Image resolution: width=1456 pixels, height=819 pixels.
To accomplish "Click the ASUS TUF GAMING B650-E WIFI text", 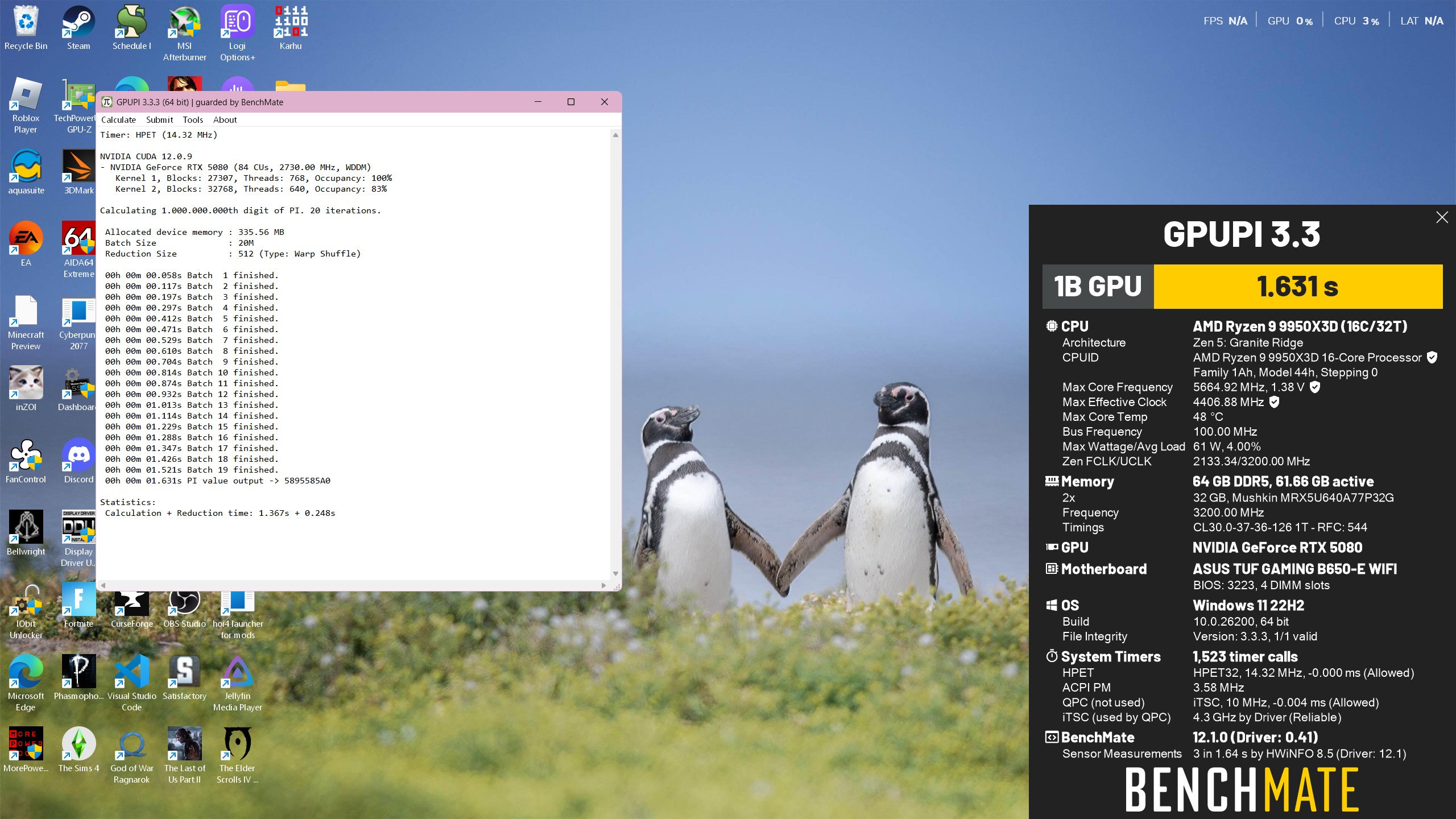I will 1294,569.
